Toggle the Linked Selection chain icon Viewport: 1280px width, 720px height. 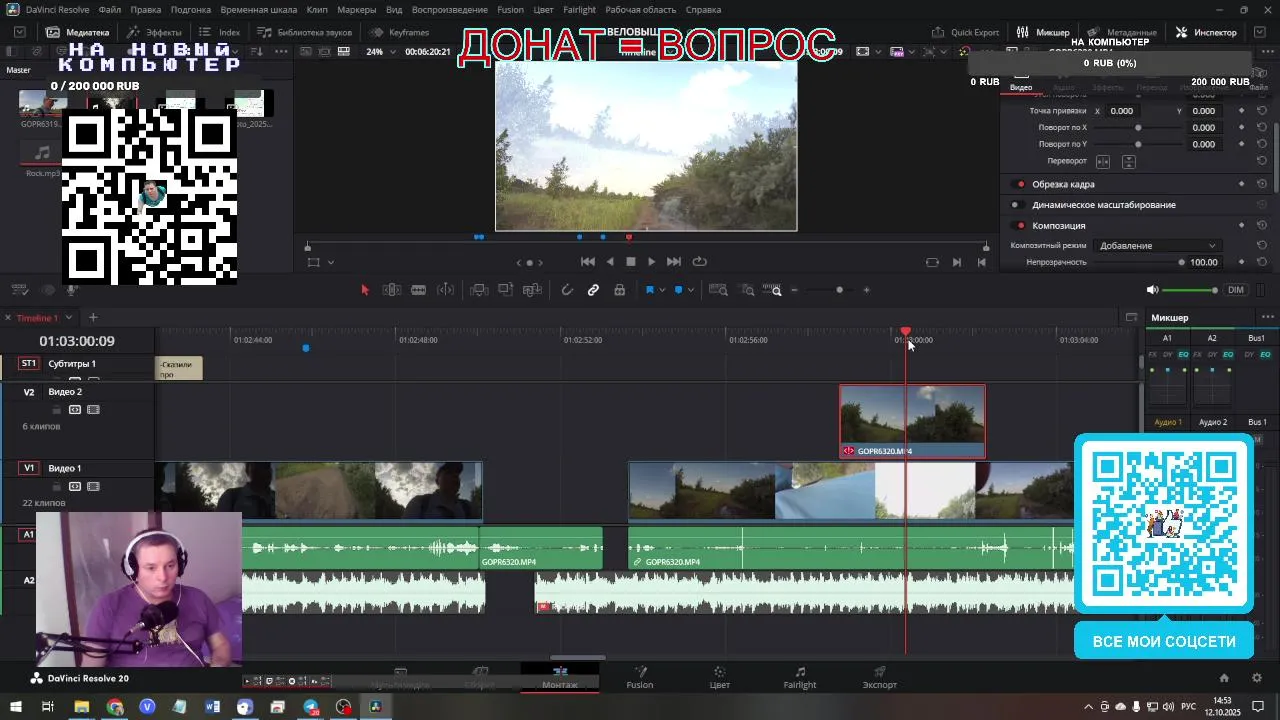click(593, 290)
